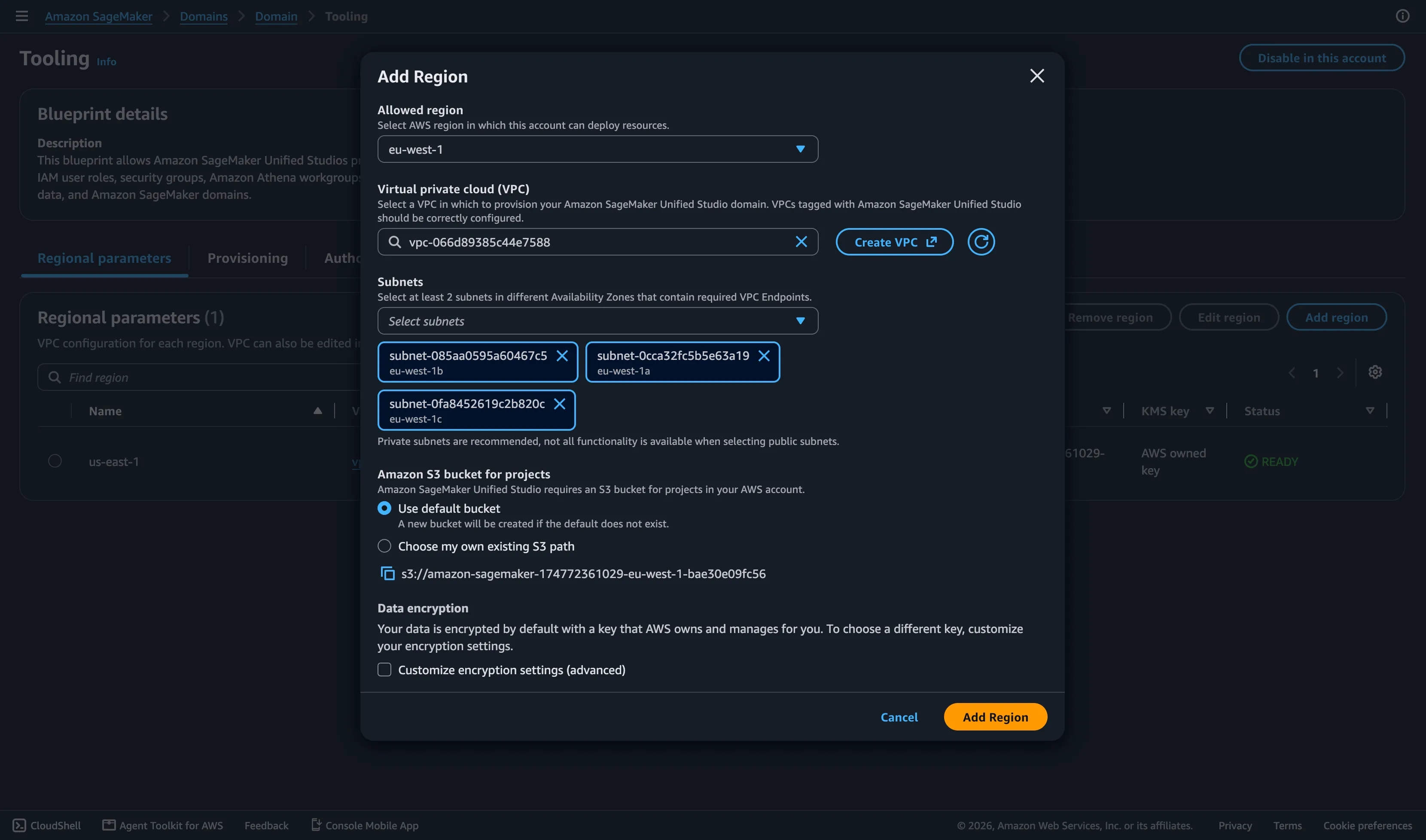
Task: Open Cookie preferences
Action: pyautogui.click(x=1367, y=825)
